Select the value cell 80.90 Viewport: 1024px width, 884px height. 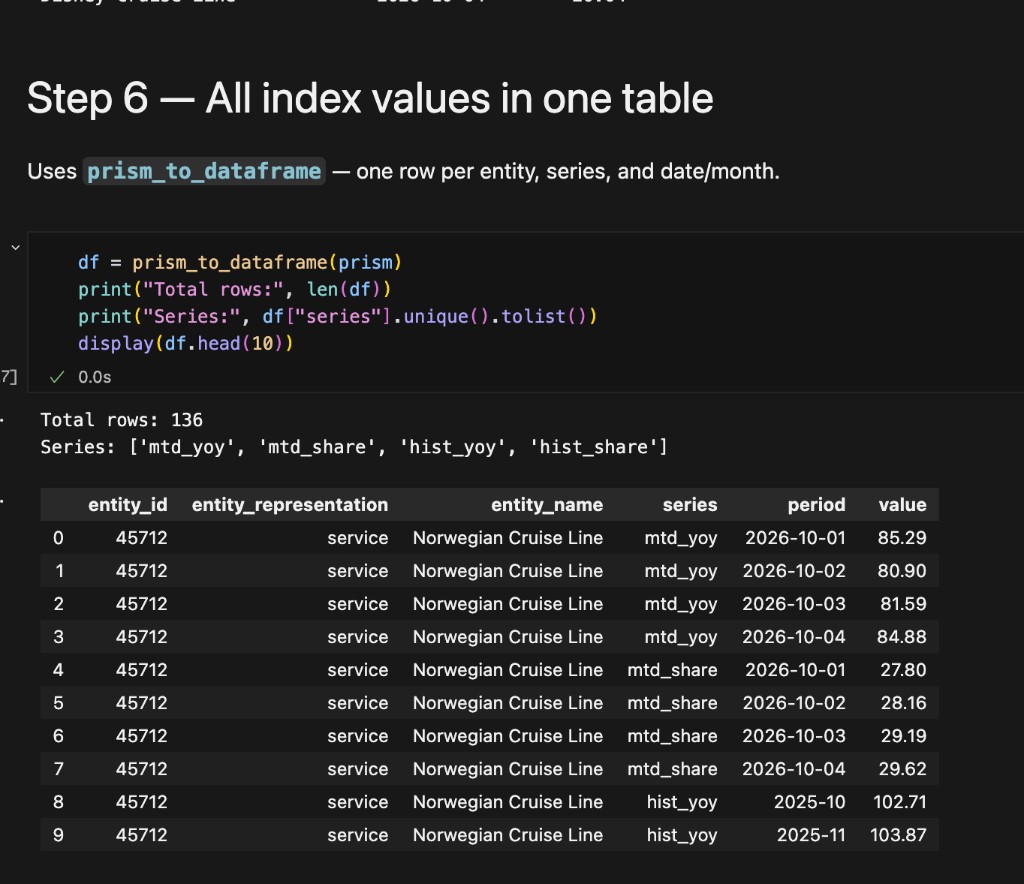click(x=902, y=571)
